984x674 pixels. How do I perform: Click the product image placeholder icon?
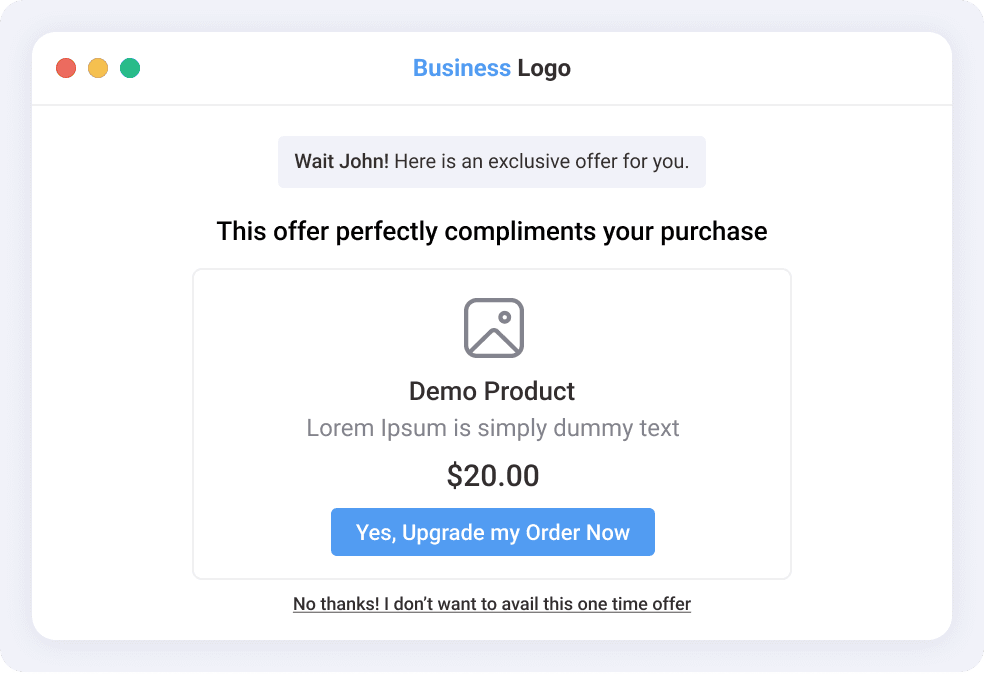tap(494, 328)
